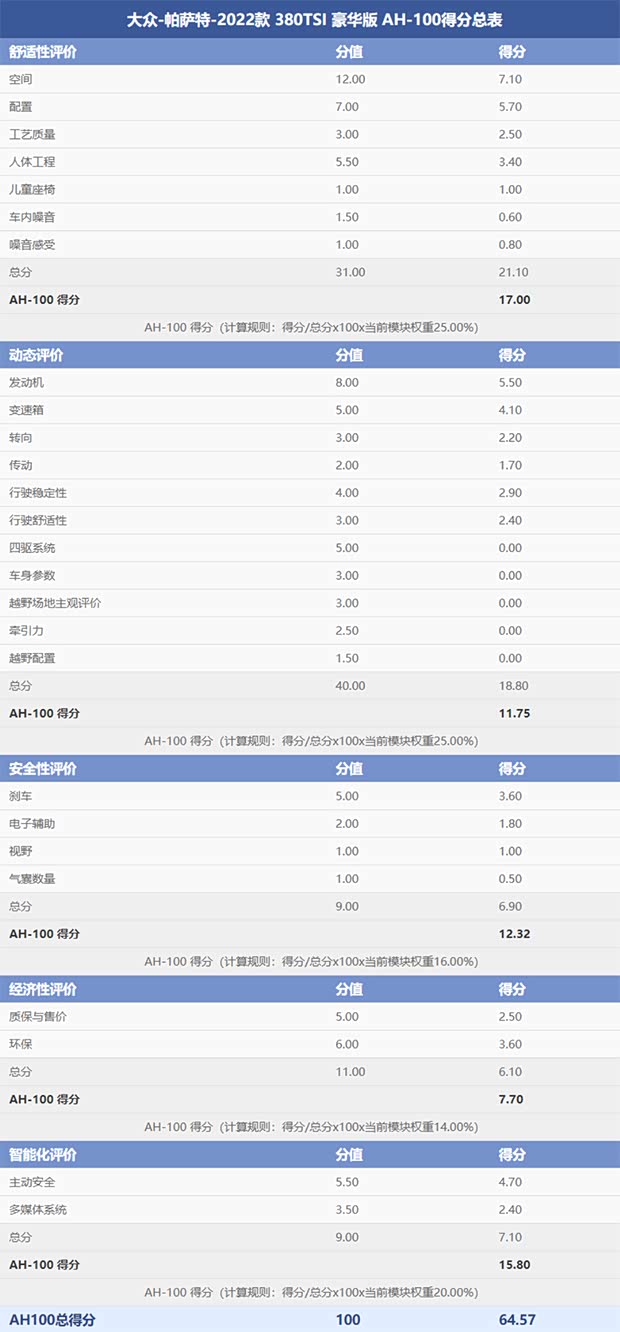Select the dynamic AH-100 score 11.75
The width and height of the screenshot is (620, 1332).
(514, 713)
